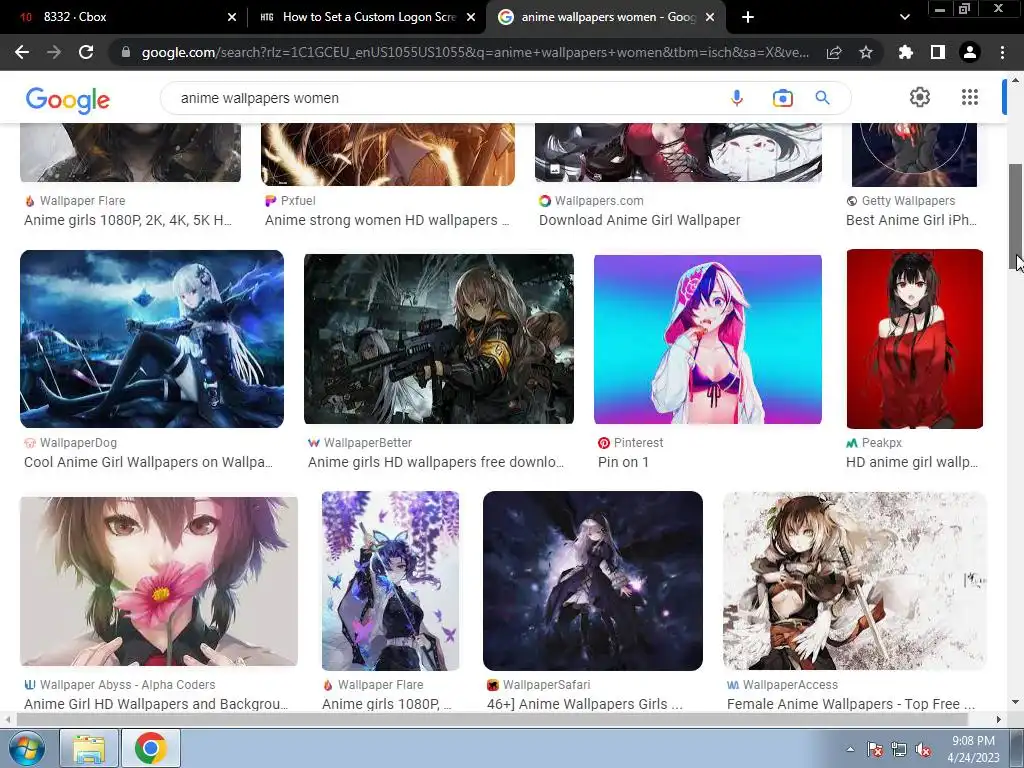Open Wallpaper Abyss girl with flower image
1024x768 pixels.
pyautogui.click(x=159, y=581)
